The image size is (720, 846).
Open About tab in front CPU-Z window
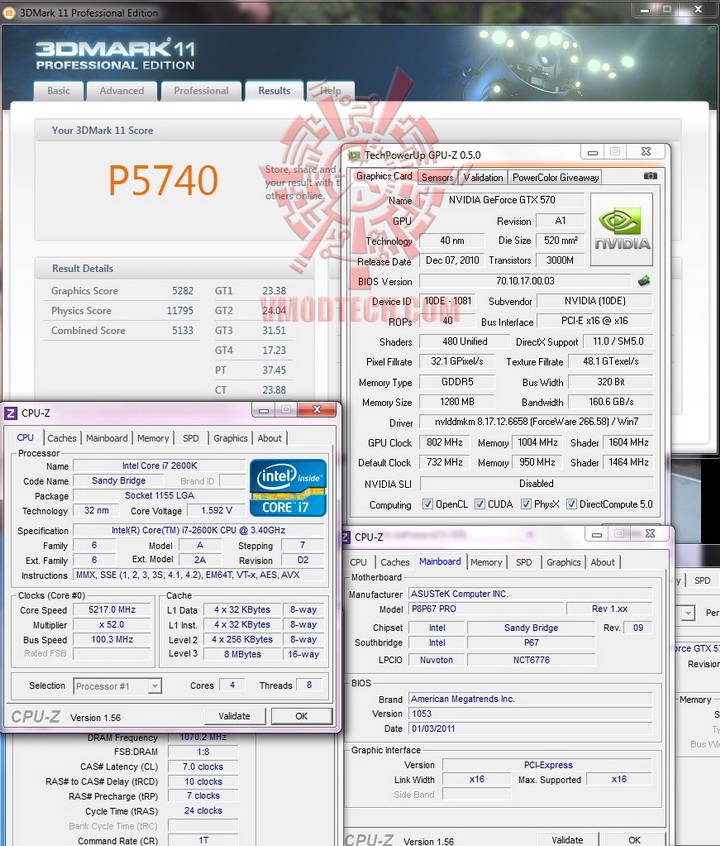pyautogui.click(x=269, y=438)
